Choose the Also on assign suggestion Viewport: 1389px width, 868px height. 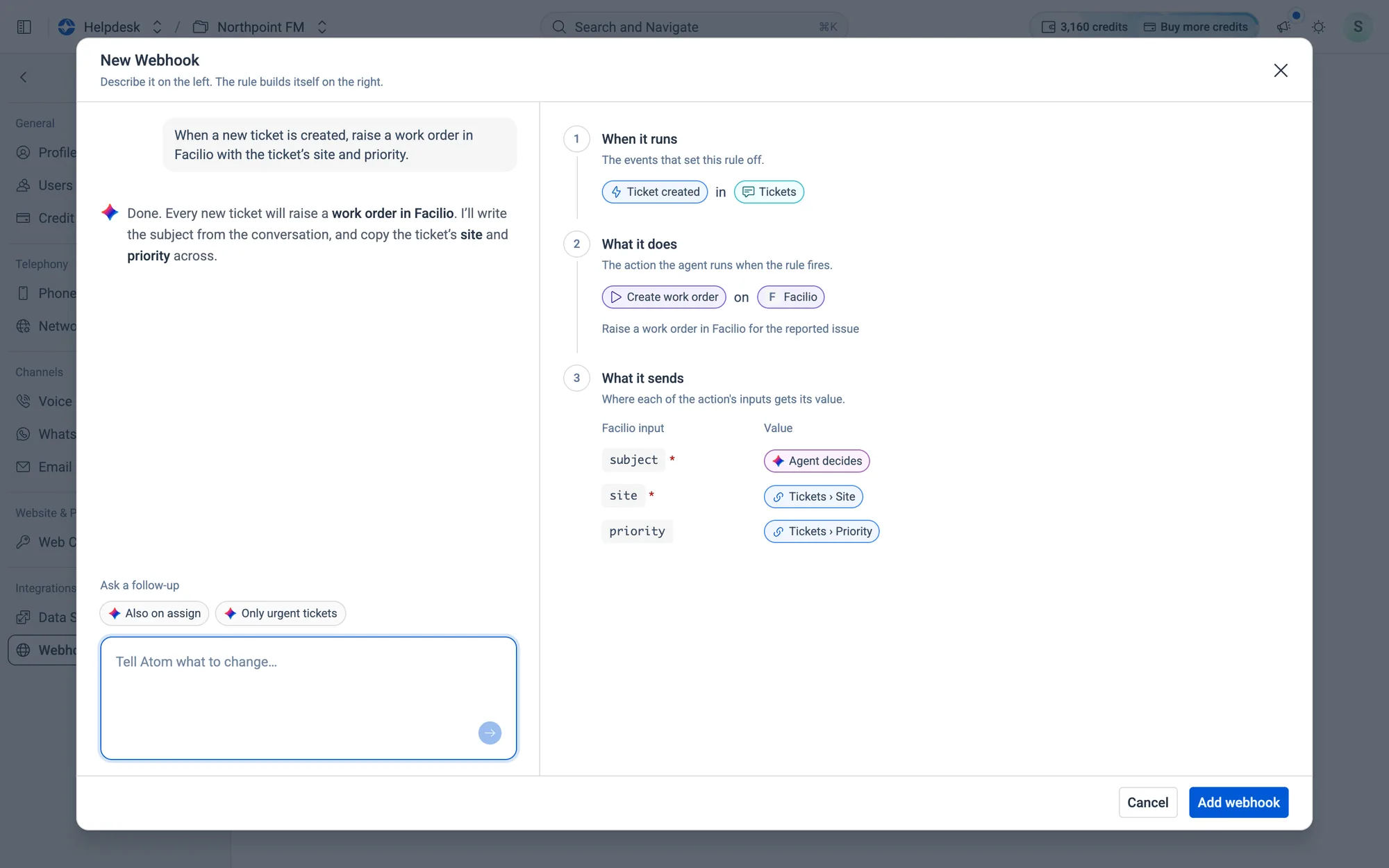click(x=154, y=613)
